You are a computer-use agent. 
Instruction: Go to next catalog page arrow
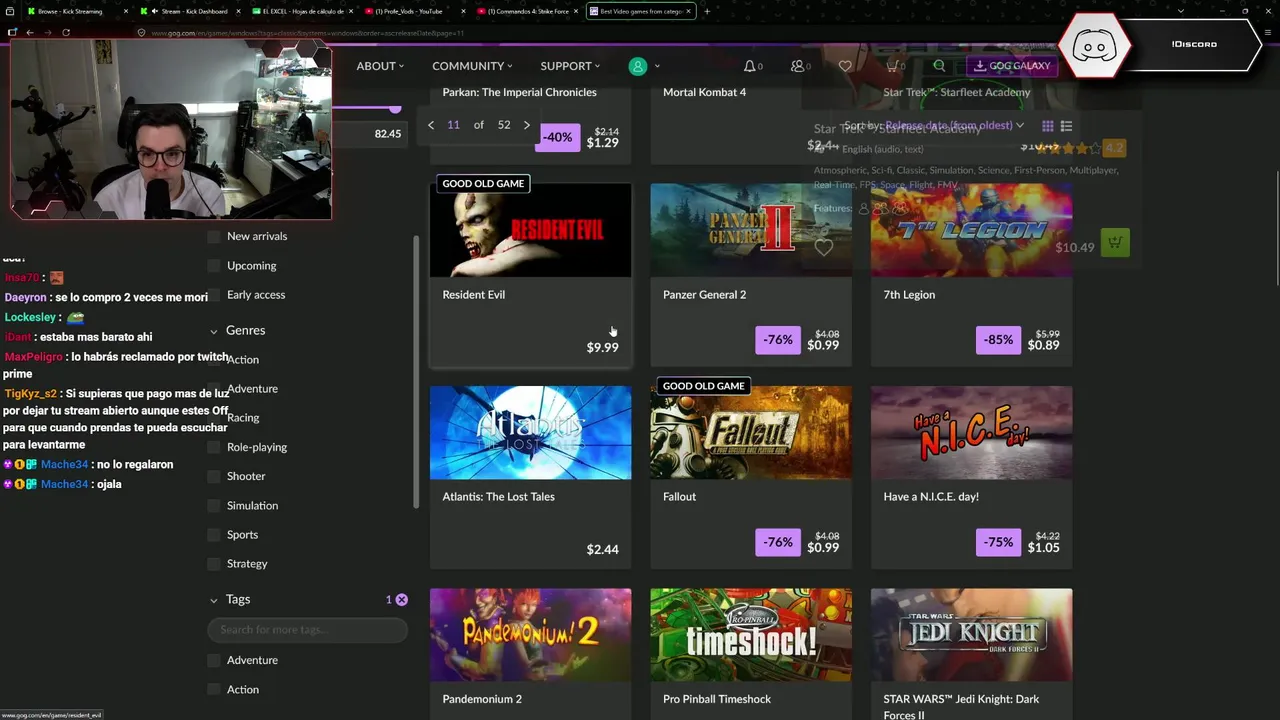(527, 125)
